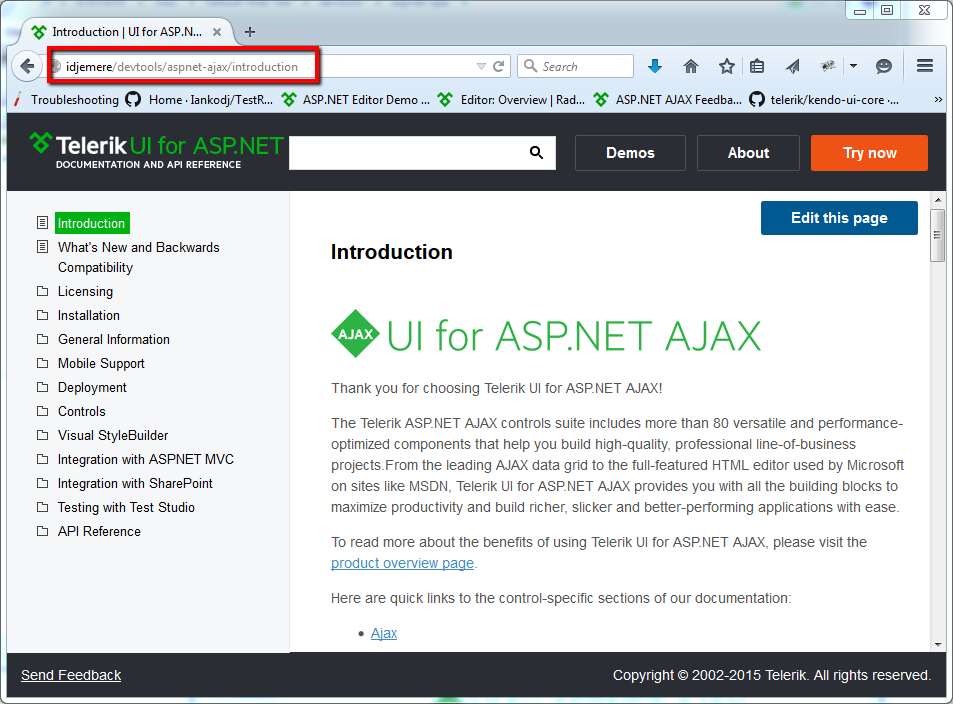953x704 pixels.
Task: Open the dropdown arrow next to extension icon
Action: [853, 66]
